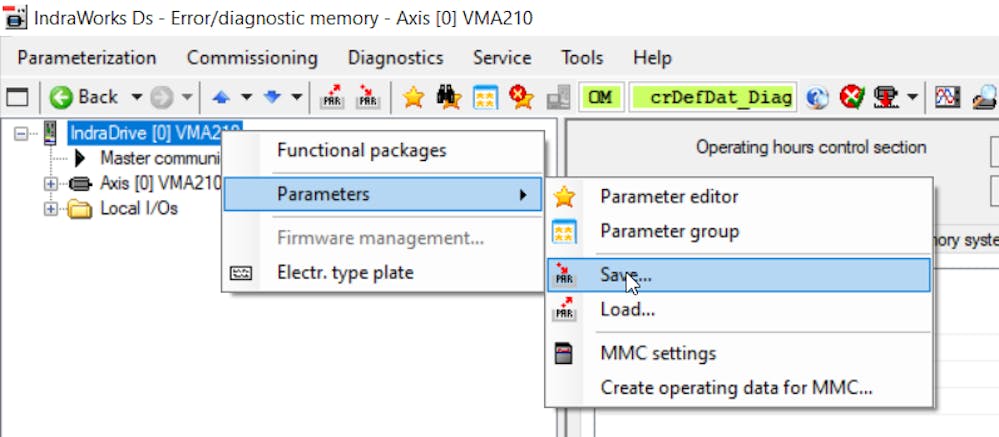Open Parameter editor from submenu

pyautogui.click(x=669, y=197)
